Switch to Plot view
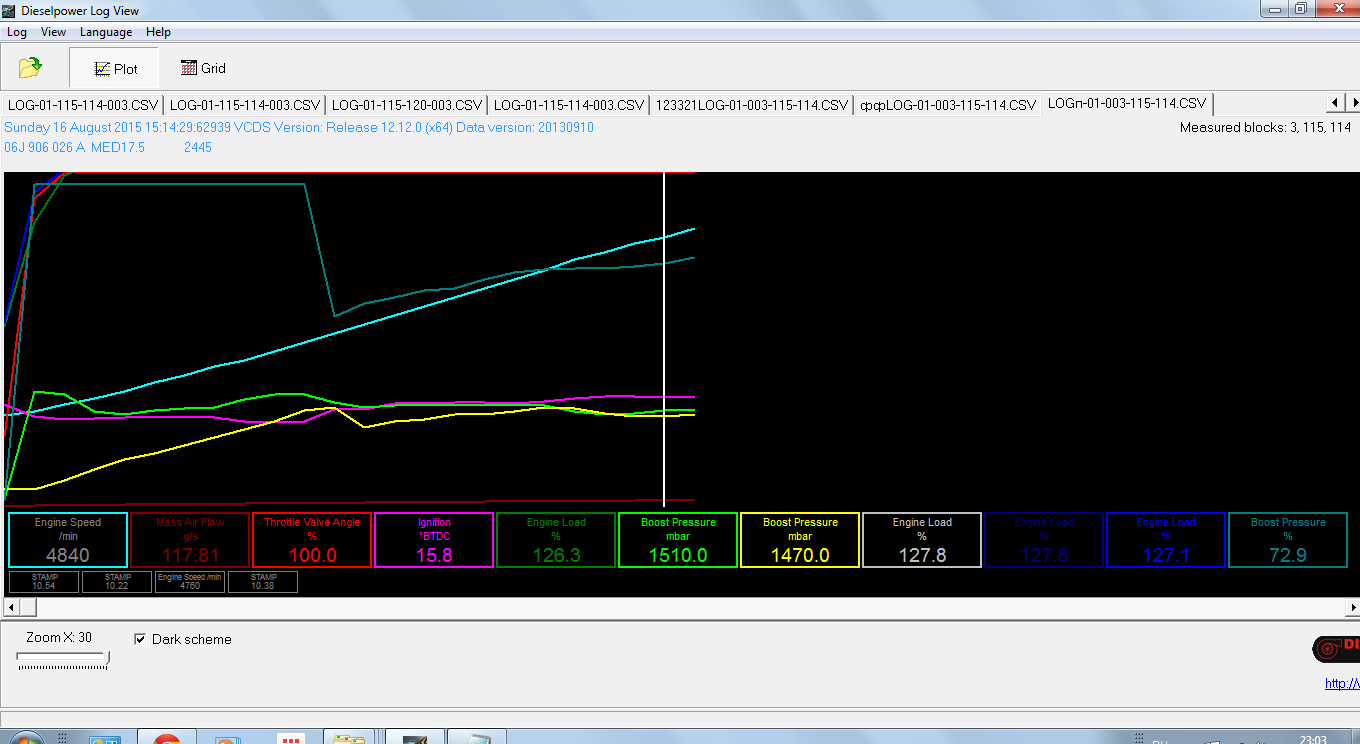1360x744 pixels. point(114,68)
